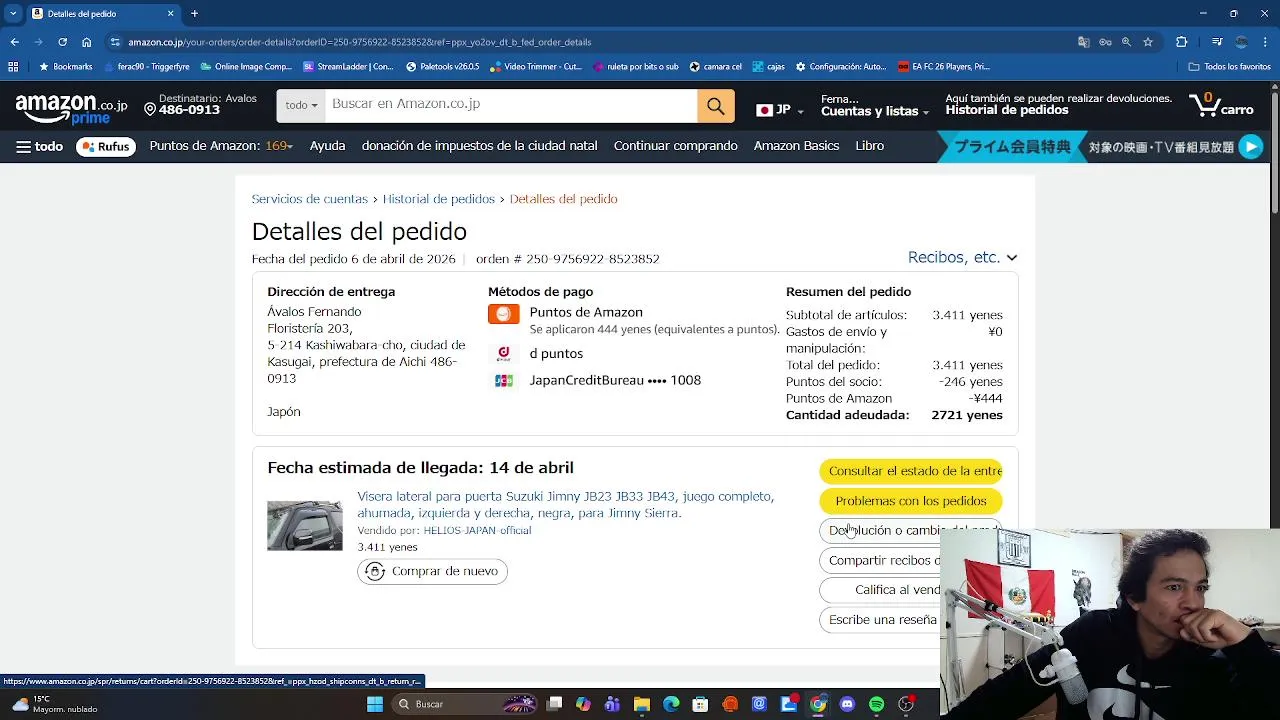This screenshot has height=720, width=1280.
Task: Launch Copilot from taskbar
Action: click(583, 704)
